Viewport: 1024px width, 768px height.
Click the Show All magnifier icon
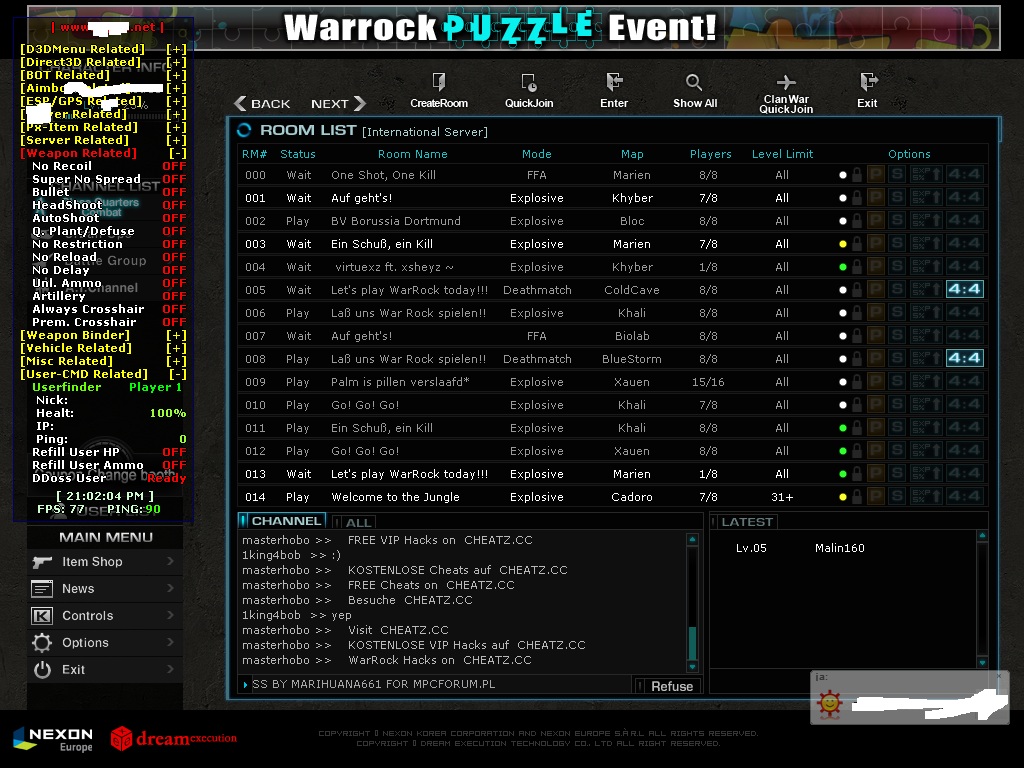[694, 82]
